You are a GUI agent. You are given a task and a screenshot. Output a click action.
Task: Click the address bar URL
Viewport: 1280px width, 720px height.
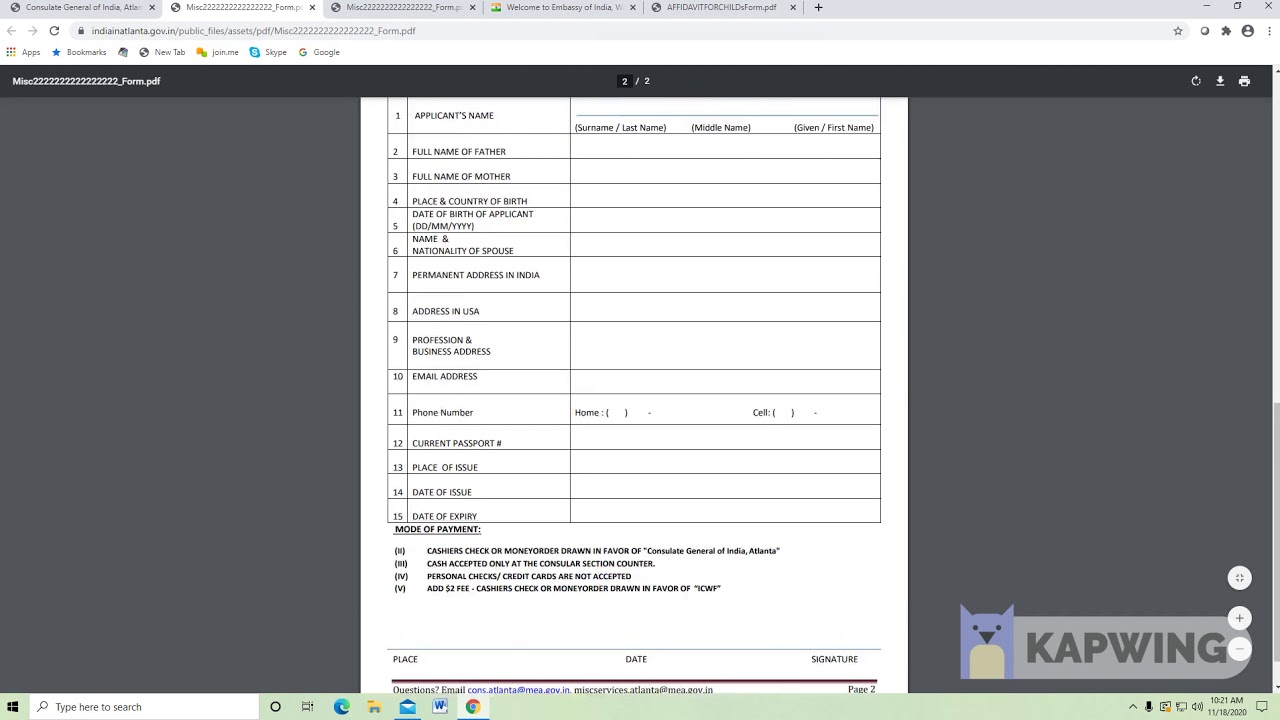pos(253,31)
